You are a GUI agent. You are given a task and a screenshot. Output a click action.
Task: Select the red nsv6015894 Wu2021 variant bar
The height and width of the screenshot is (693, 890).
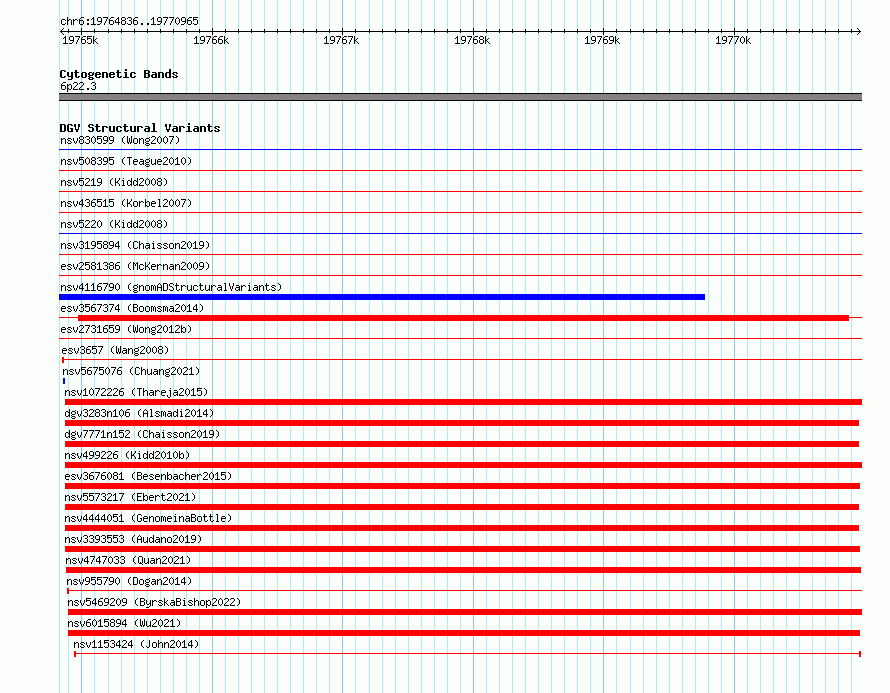(464, 633)
